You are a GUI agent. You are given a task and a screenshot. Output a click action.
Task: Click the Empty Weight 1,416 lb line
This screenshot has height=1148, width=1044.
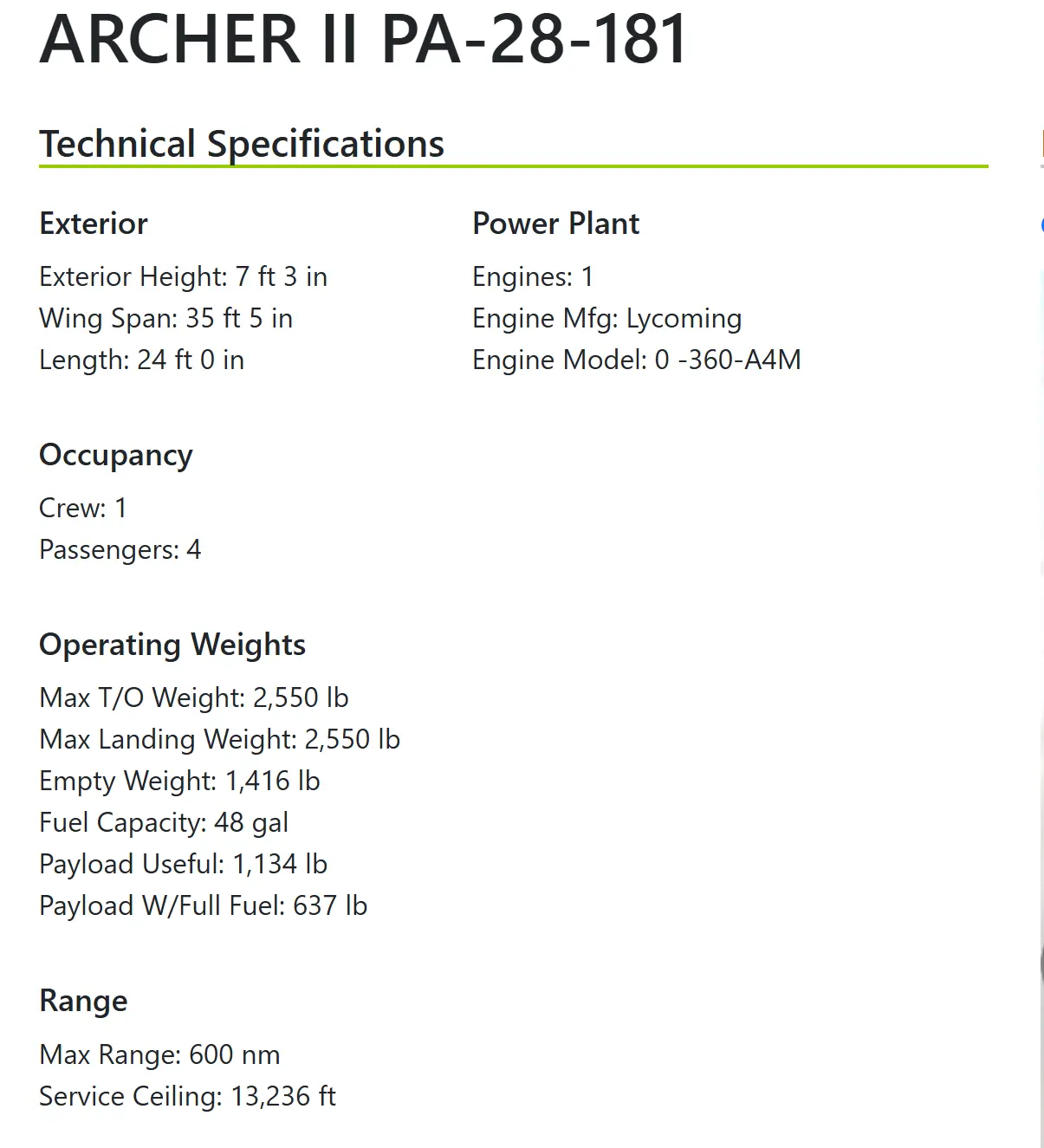tap(179, 781)
